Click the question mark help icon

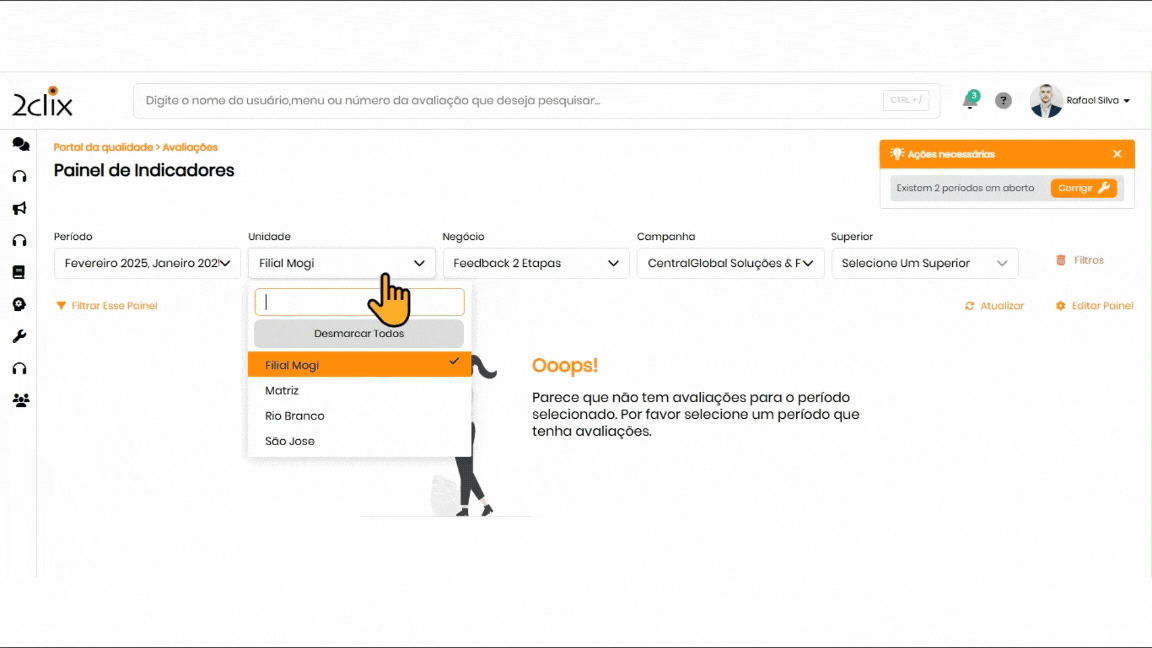click(x=1003, y=101)
